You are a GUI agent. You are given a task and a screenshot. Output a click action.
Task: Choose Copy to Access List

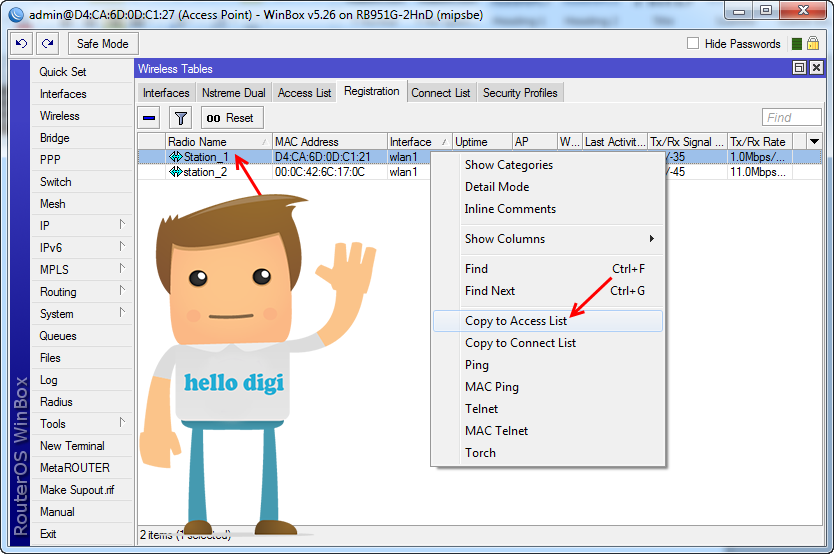(x=548, y=321)
